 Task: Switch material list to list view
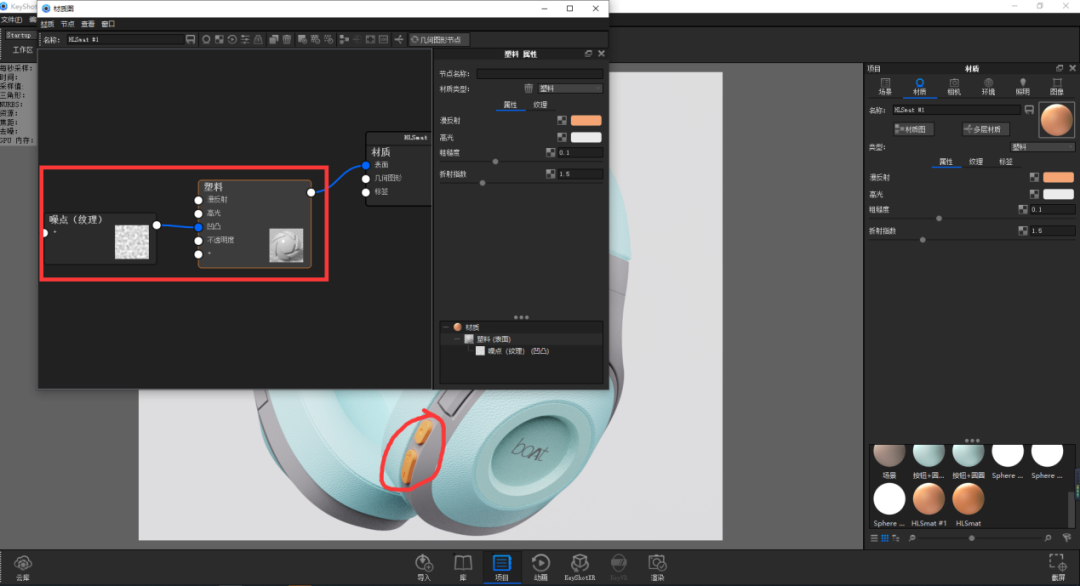pyautogui.click(x=874, y=538)
